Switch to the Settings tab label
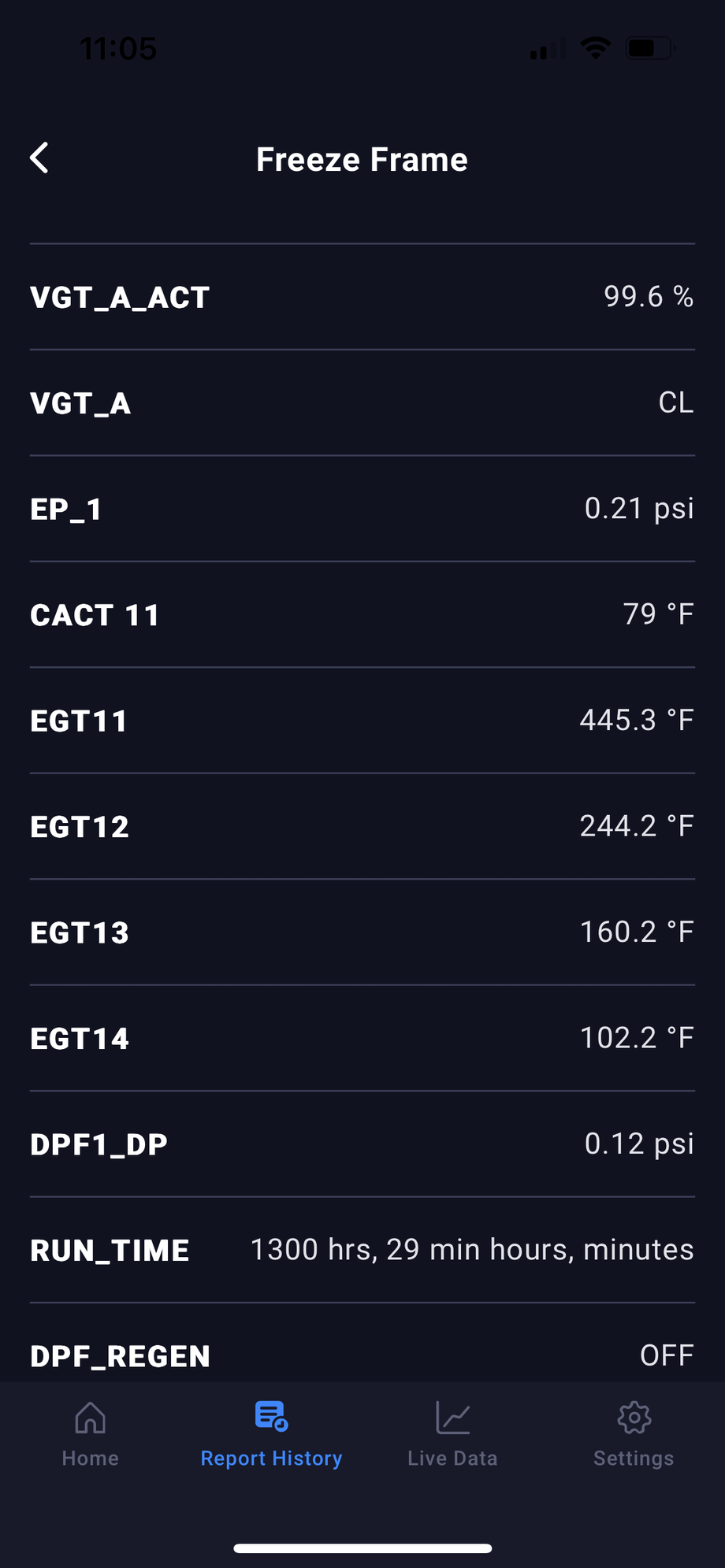The image size is (725, 1568). coord(634,1459)
